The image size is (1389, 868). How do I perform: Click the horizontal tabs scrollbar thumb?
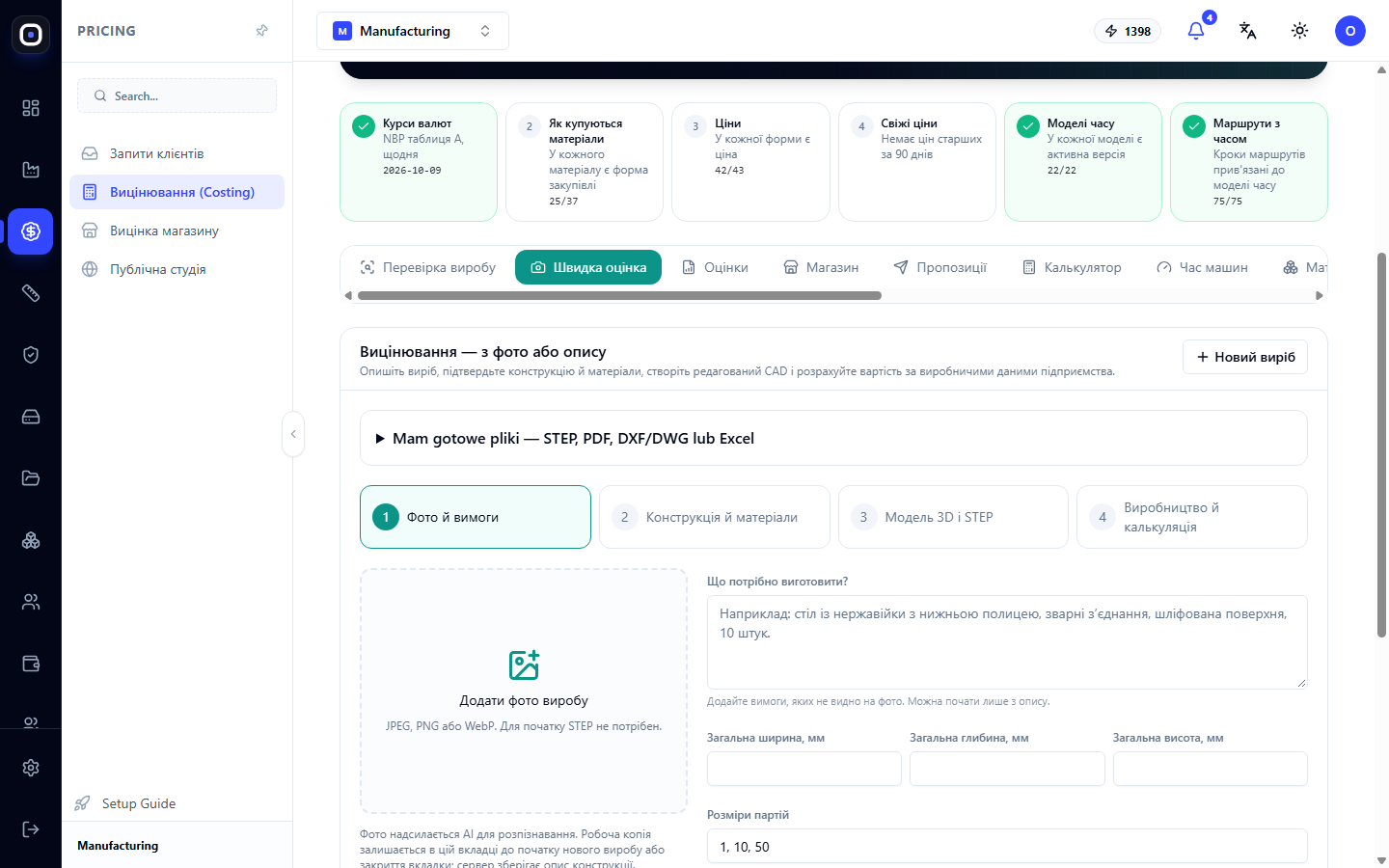(619, 296)
